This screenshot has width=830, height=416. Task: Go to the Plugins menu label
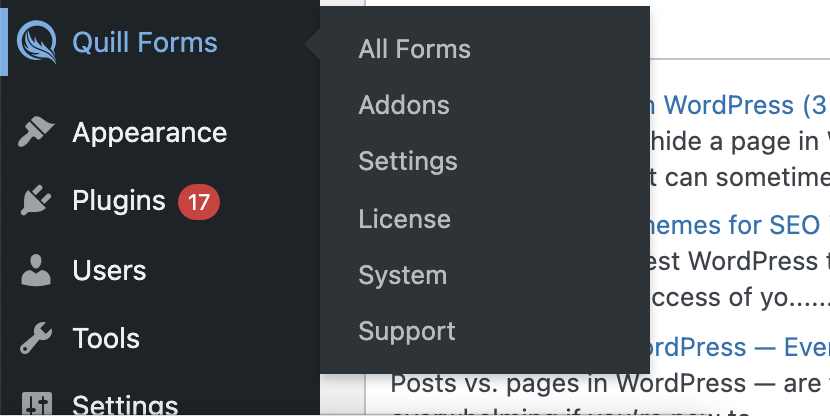click(x=119, y=201)
